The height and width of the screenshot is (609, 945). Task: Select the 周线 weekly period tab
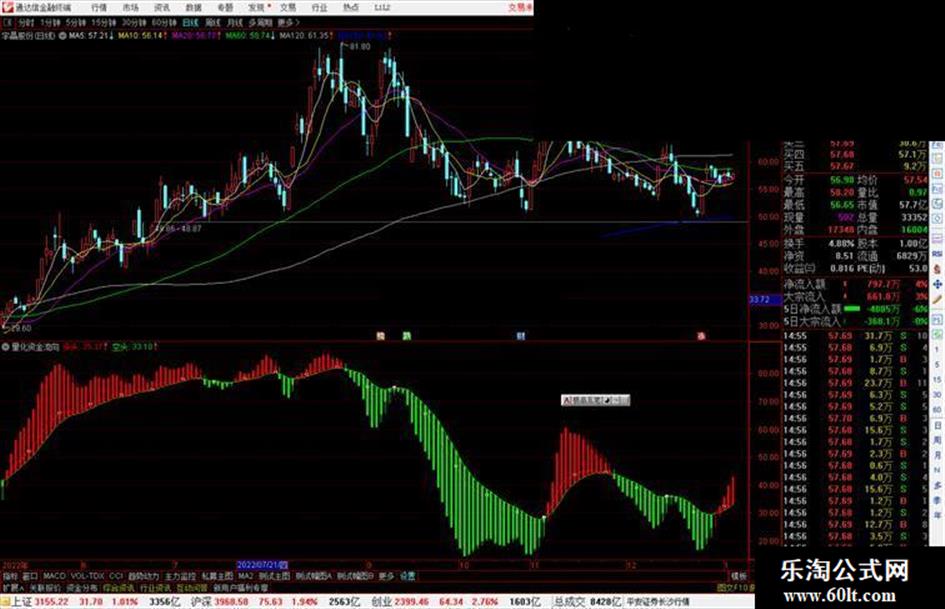[x=213, y=23]
